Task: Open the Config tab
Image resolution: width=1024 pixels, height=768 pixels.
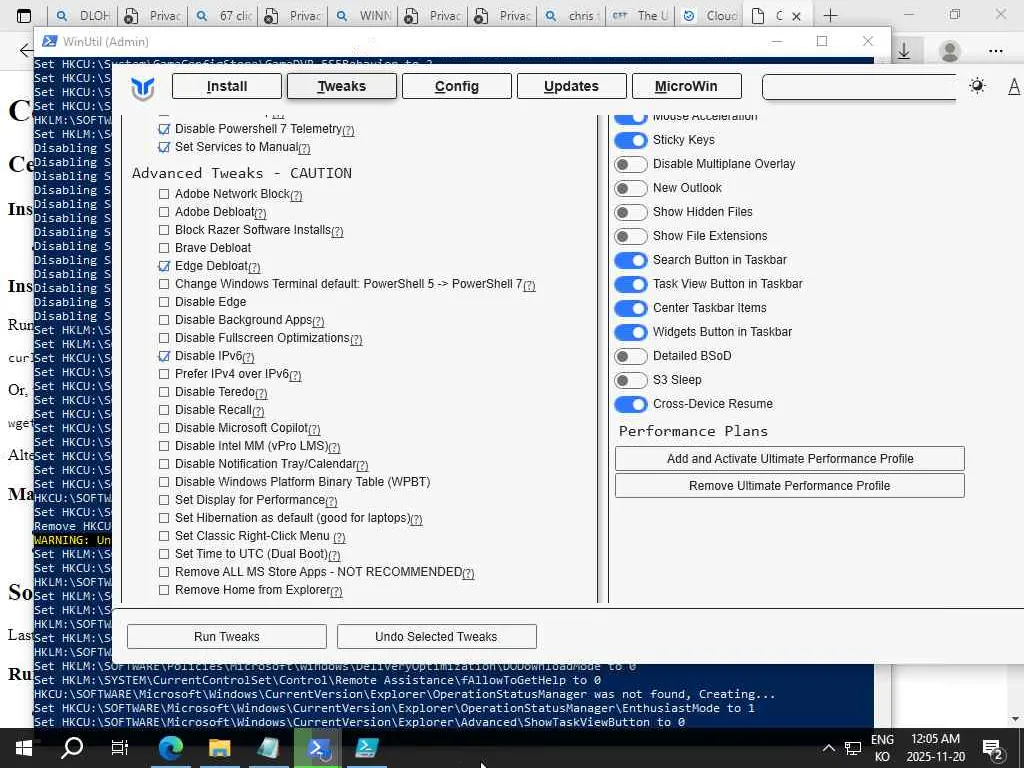Action: [x=456, y=86]
